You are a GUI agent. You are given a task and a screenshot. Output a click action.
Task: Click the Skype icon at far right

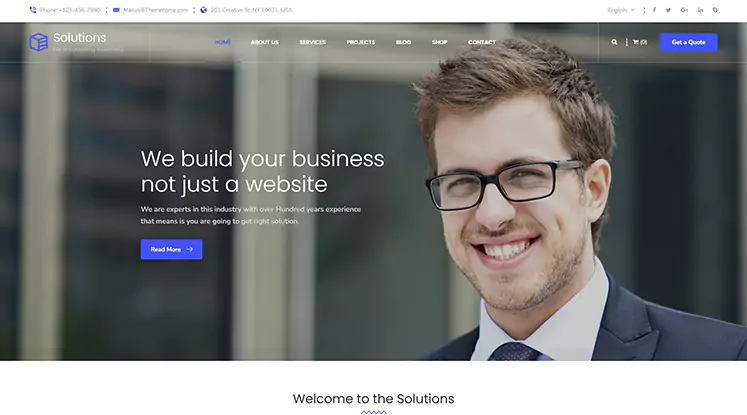point(715,10)
